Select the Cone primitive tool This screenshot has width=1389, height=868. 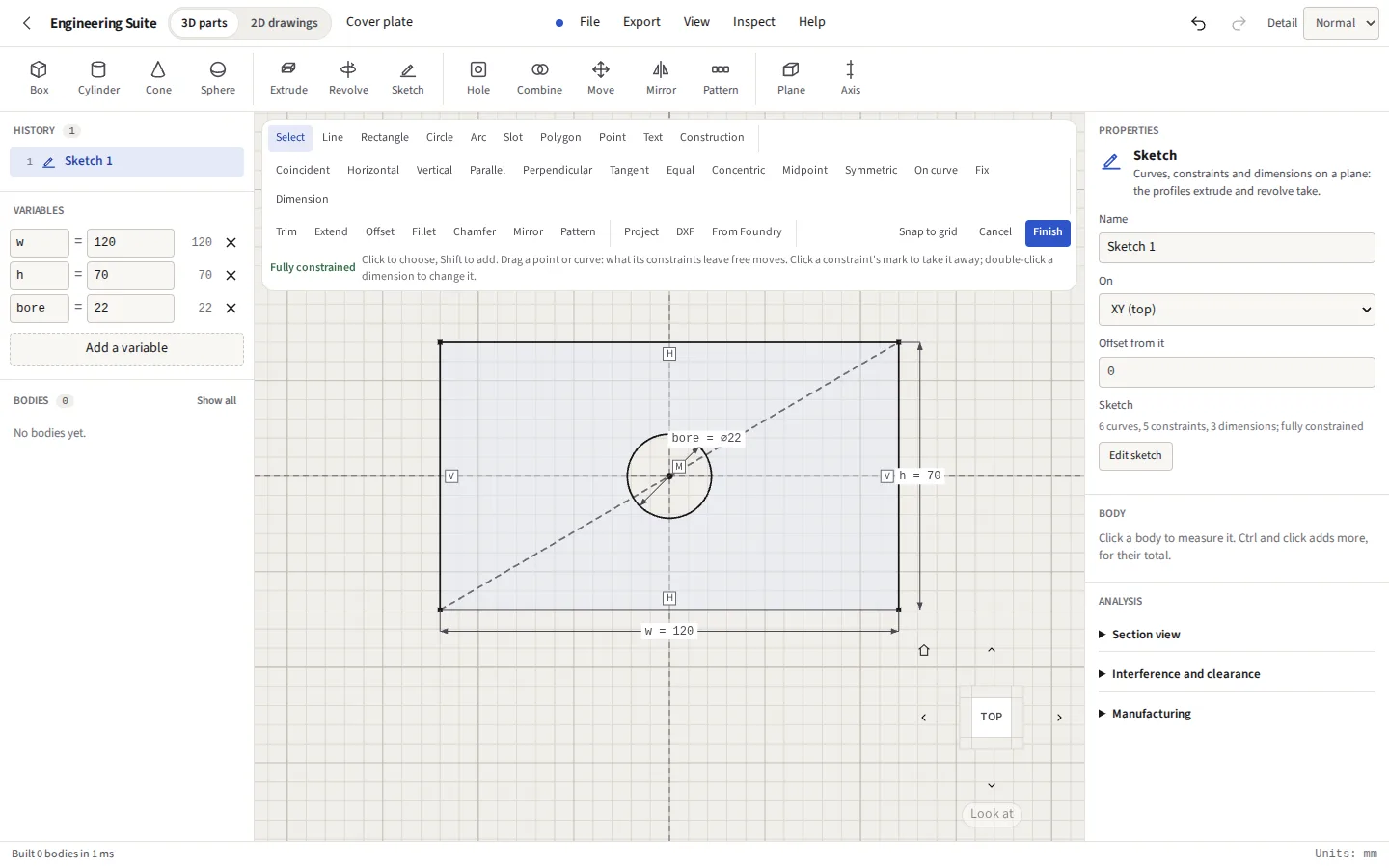tap(158, 78)
